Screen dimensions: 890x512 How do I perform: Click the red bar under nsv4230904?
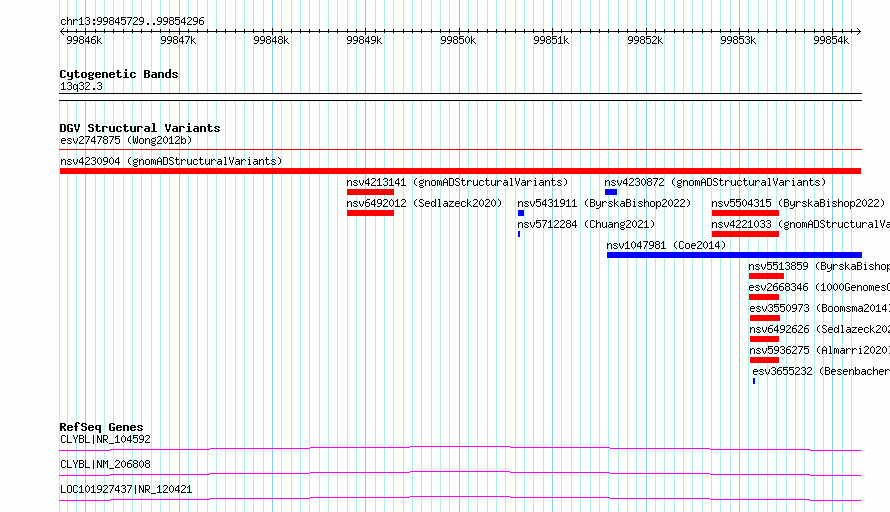[x=460, y=171]
